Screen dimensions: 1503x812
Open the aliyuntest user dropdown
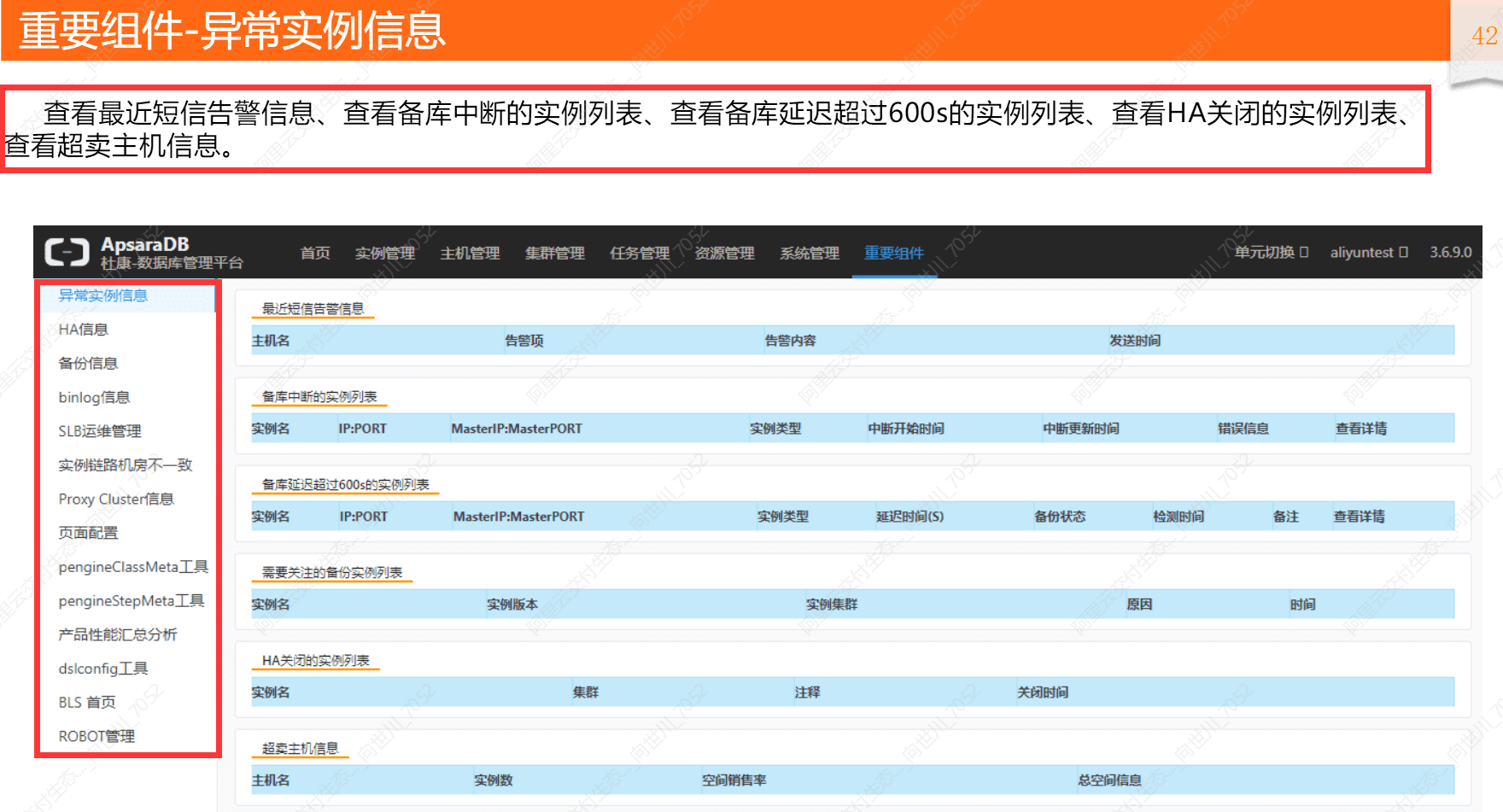click(1369, 252)
